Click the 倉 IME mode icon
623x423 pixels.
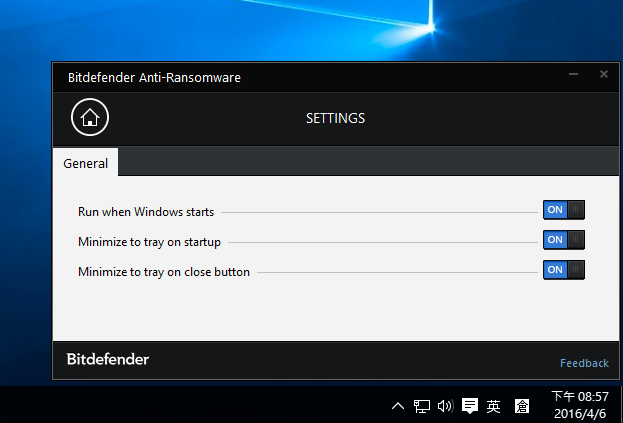(x=522, y=406)
